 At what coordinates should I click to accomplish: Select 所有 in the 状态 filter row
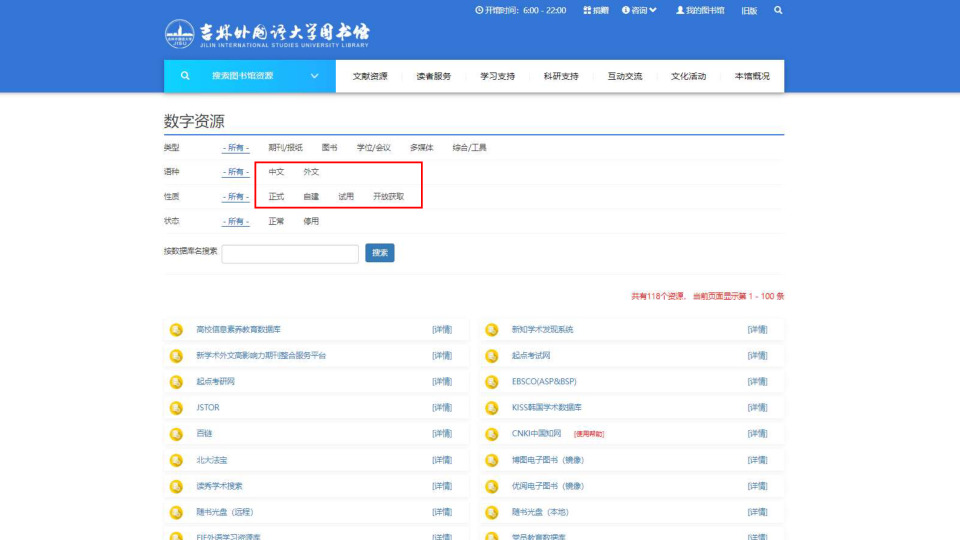(x=236, y=221)
